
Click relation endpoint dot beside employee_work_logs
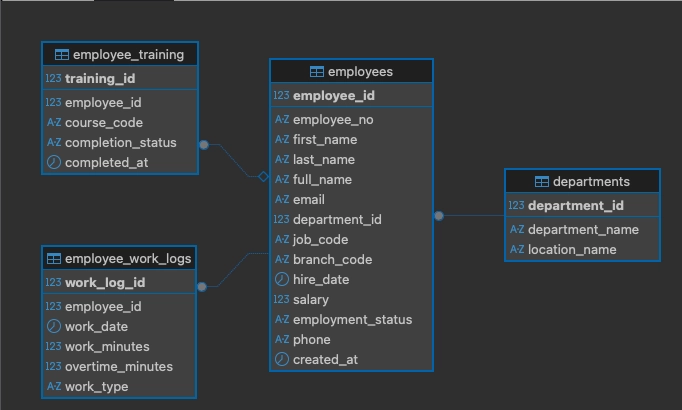(x=202, y=287)
